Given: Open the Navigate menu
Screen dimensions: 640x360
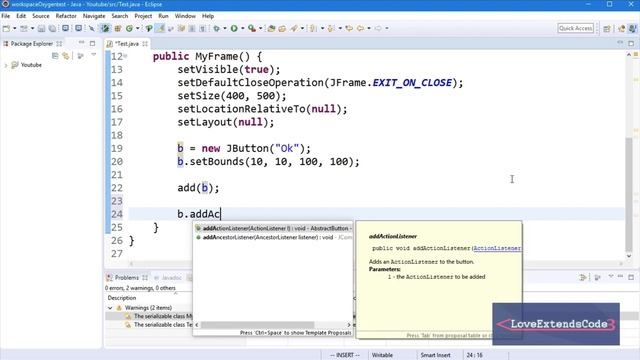Looking at the screenshot, I should [x=94, y=16].
